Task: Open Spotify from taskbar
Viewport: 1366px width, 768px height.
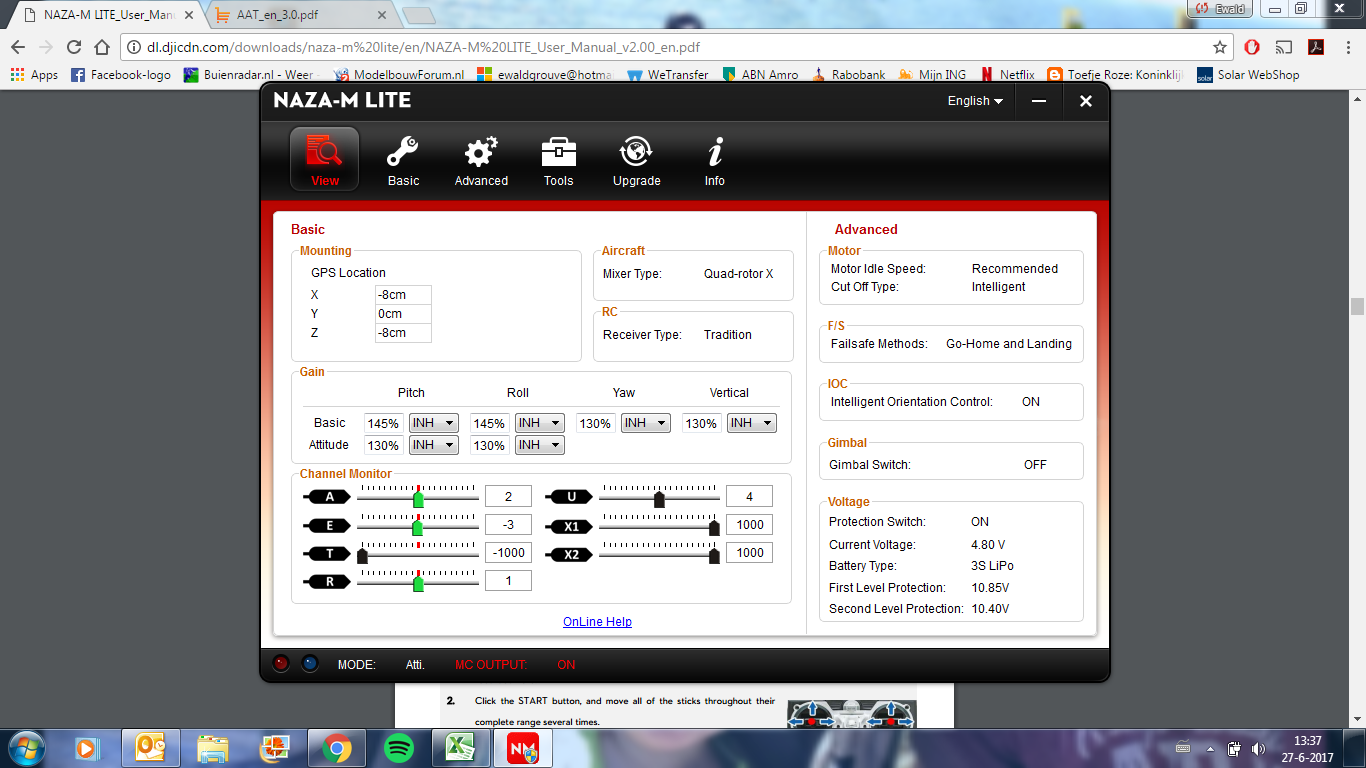Action: point(399,748)
